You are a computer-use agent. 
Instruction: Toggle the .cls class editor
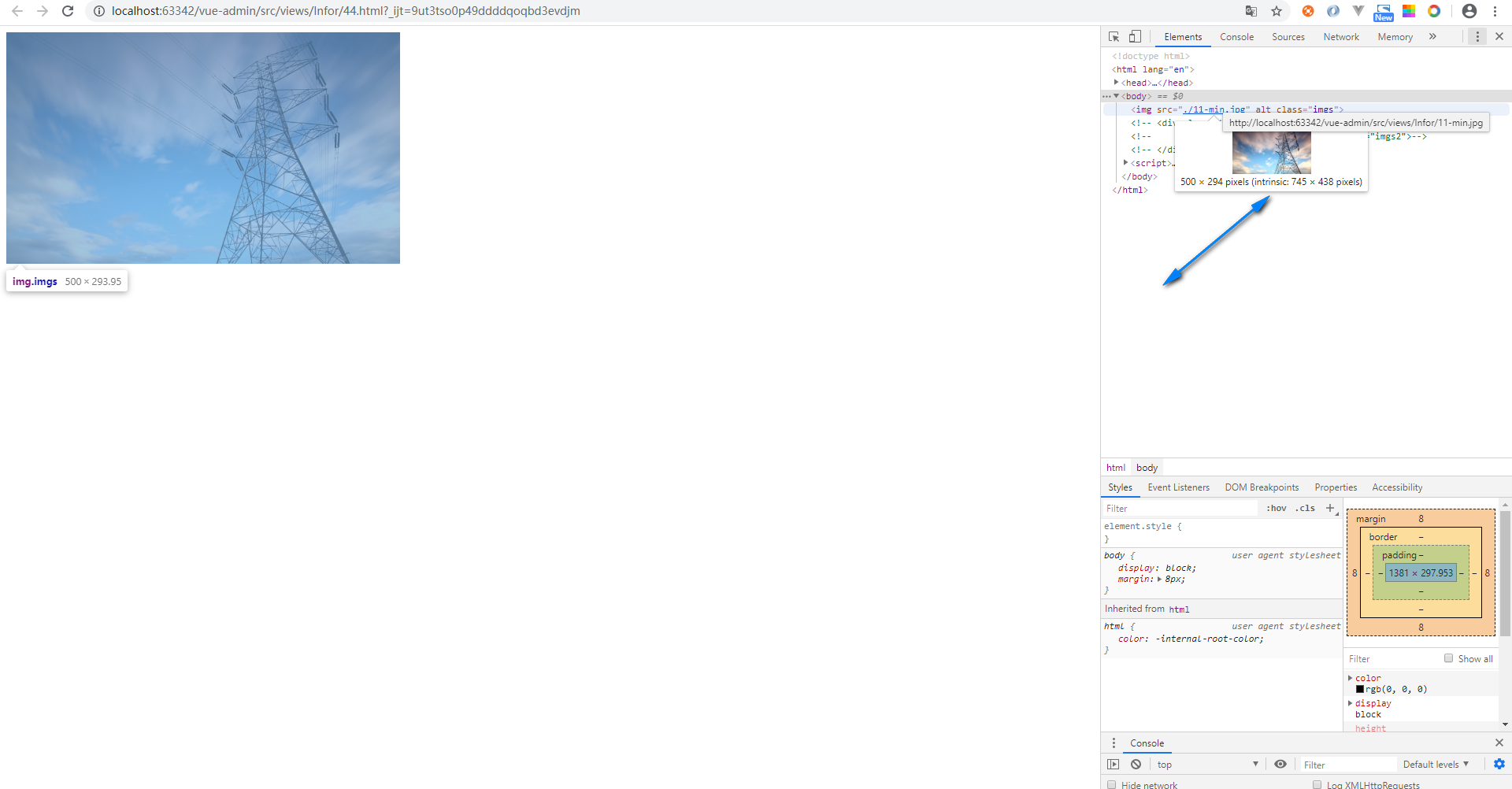click(1305, 509)
